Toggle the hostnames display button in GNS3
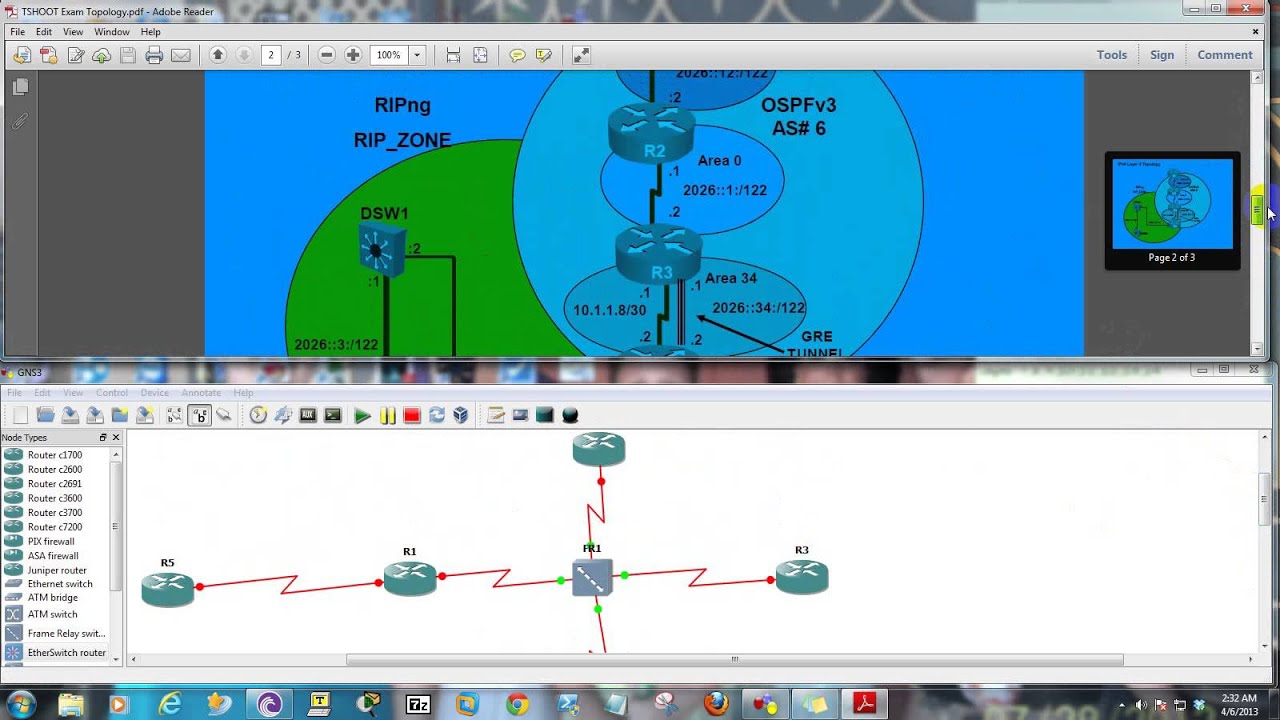Image resolution: width=1280 pixels, height=720 pixels. [199, 415]
